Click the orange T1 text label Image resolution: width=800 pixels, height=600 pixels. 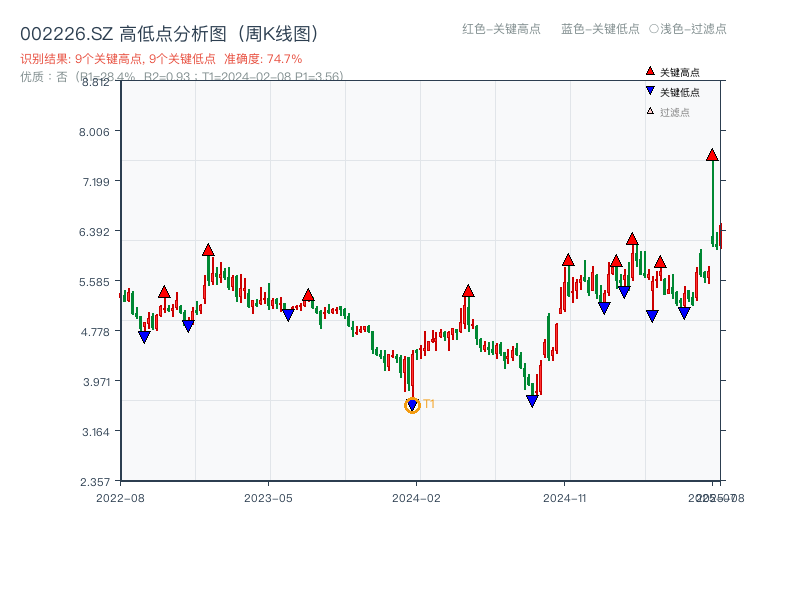point(429,404)
